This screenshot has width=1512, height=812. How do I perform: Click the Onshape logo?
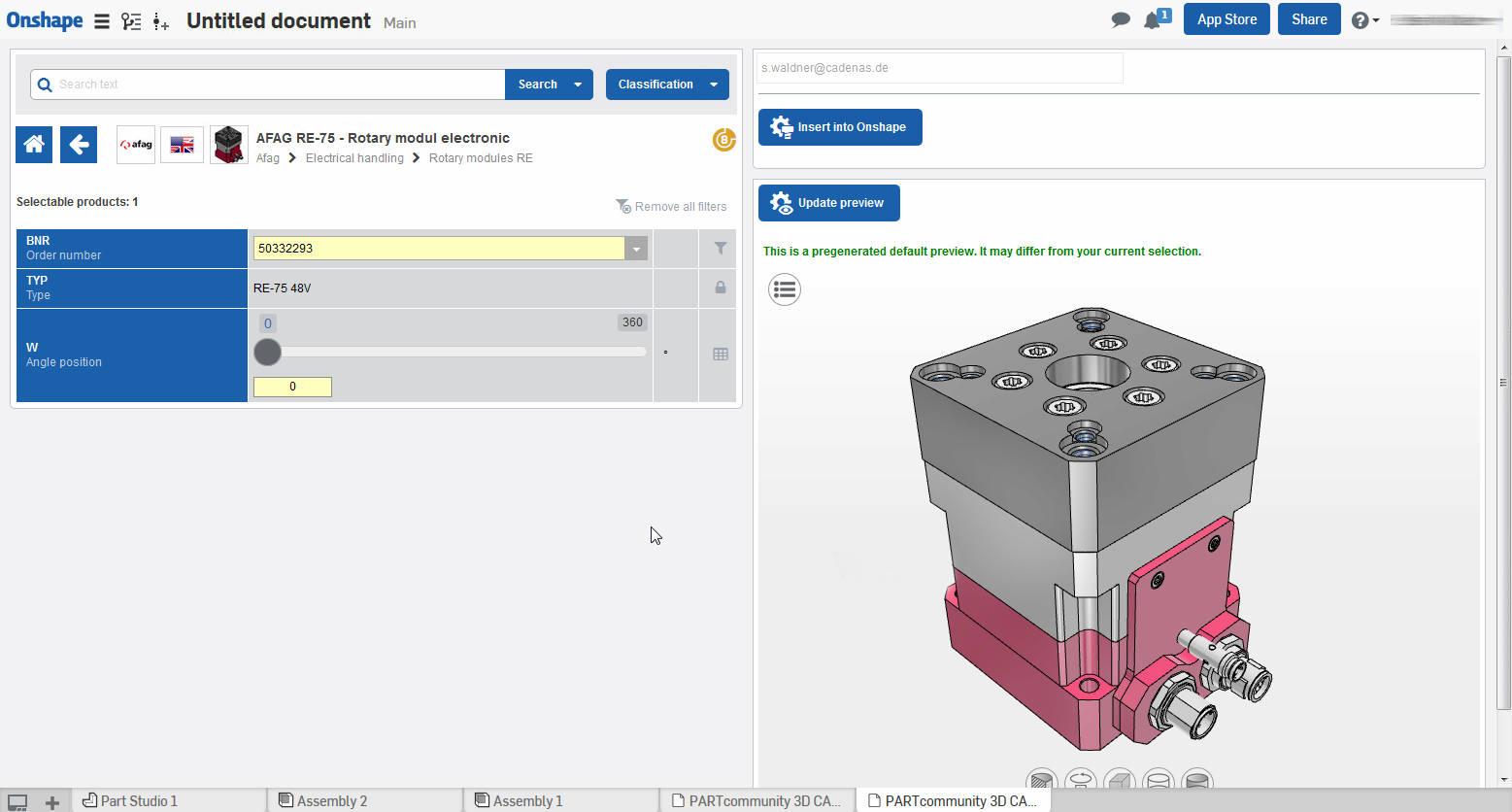(45, 20)
